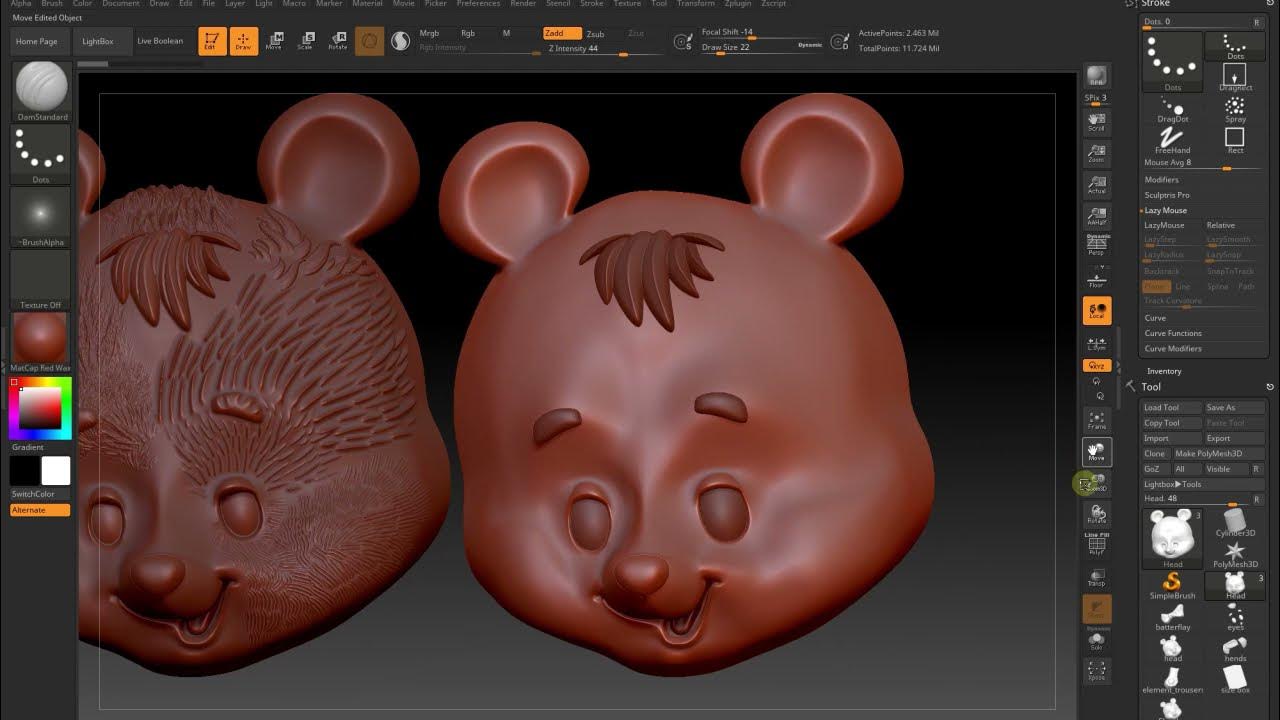Enable Zsub mode
1280x720 pixels.
[x=595, y=33]
